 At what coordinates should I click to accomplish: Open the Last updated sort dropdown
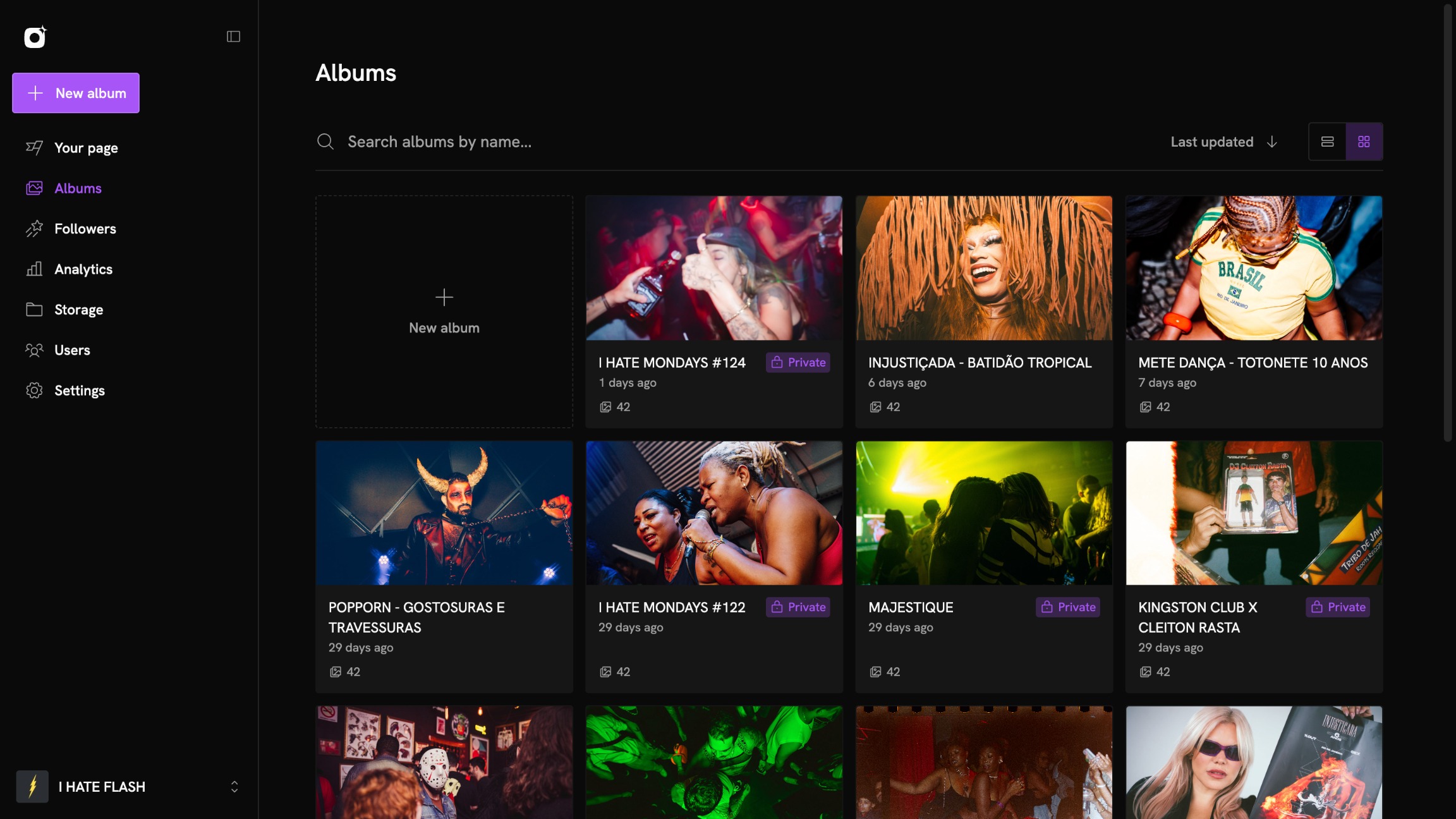[1224, 142]
